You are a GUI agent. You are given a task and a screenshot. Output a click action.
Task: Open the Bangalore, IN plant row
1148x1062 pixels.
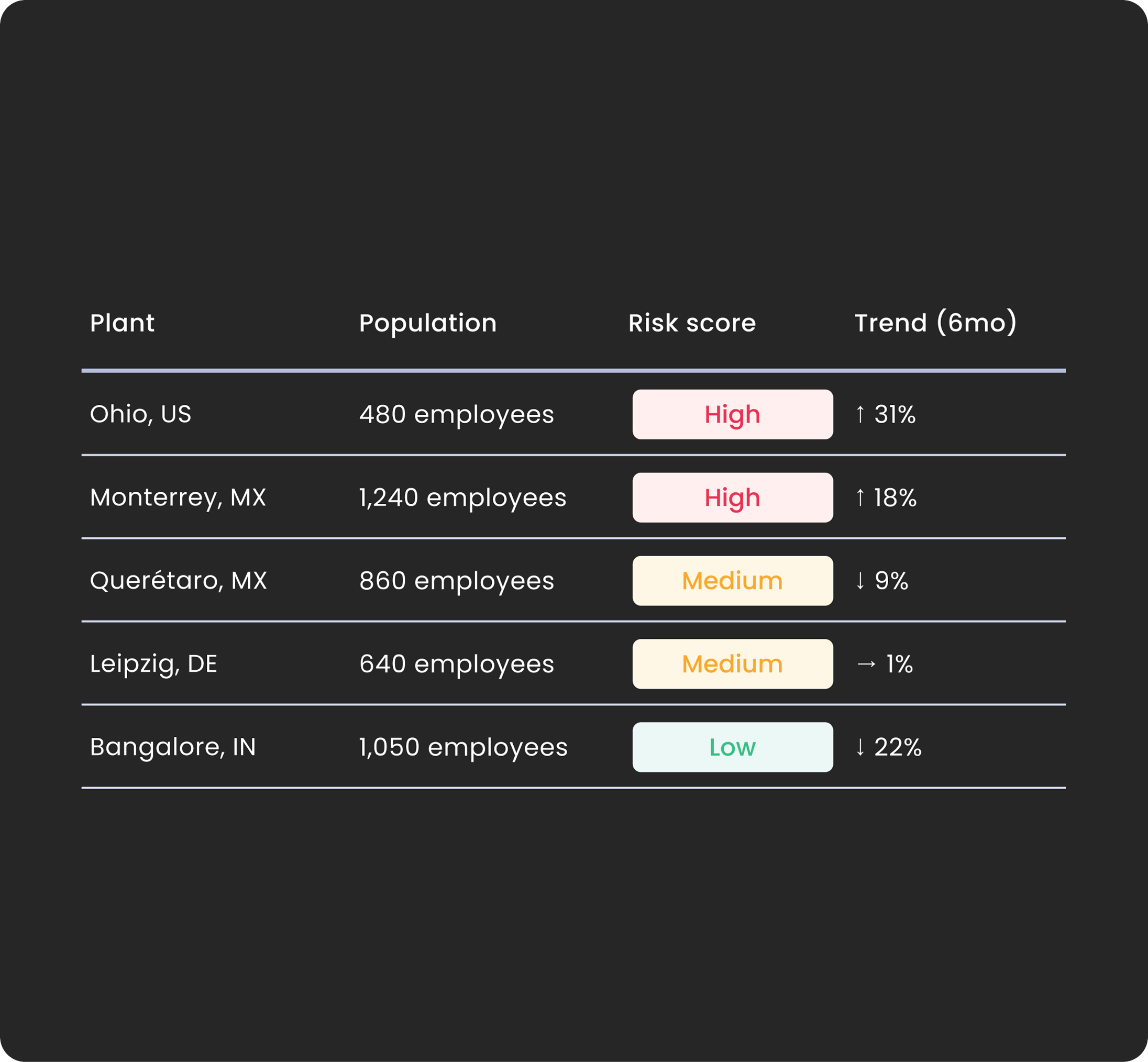click(573, 747)
